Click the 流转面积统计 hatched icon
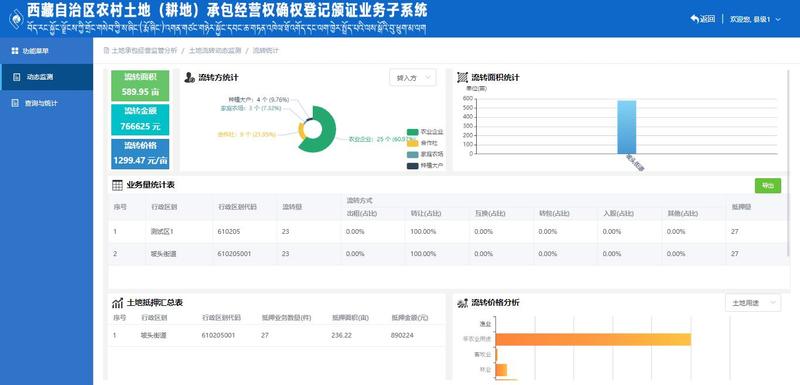Image resolution: width=800 pixels, height=385 pixels. (x=462, y=78)
